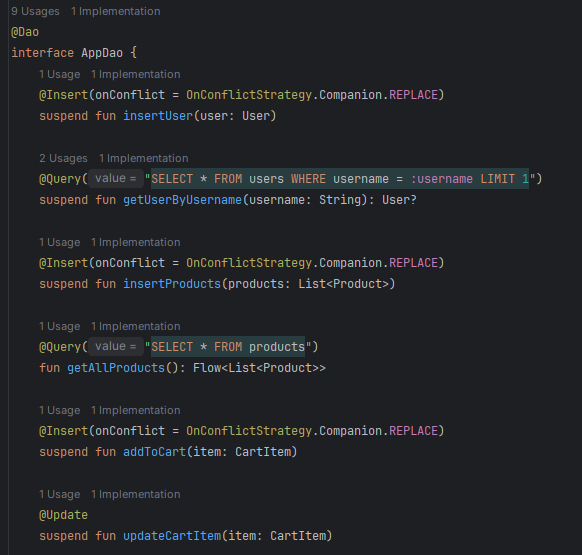
Task: Click '1 Implementation' hint above insertProducts' @Insert
Action: point(136,242)
